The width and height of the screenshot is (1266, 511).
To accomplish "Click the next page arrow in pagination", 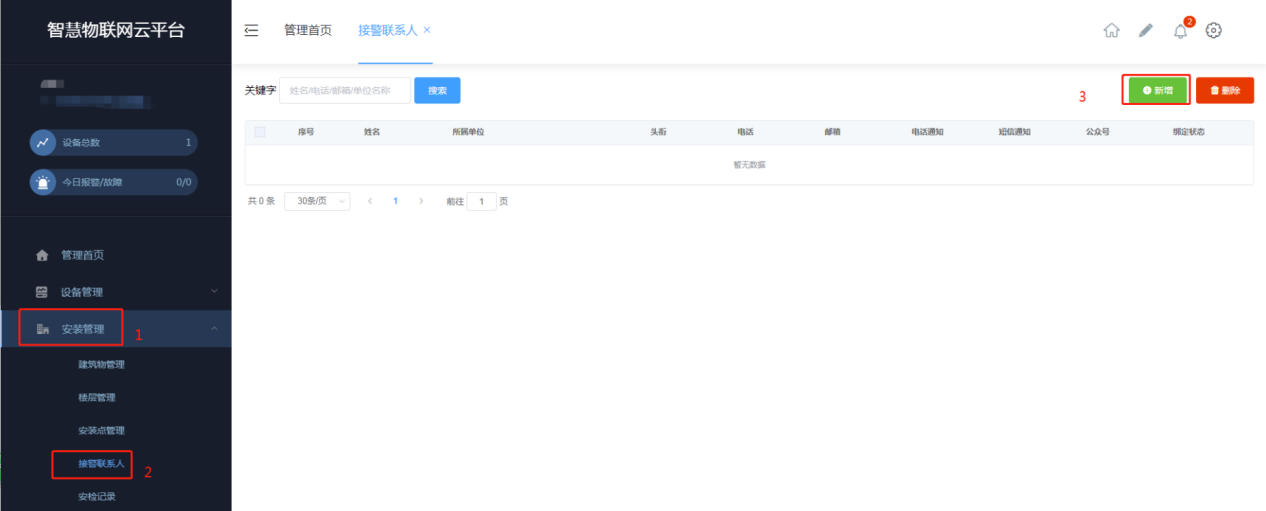I will coord(421,201).
